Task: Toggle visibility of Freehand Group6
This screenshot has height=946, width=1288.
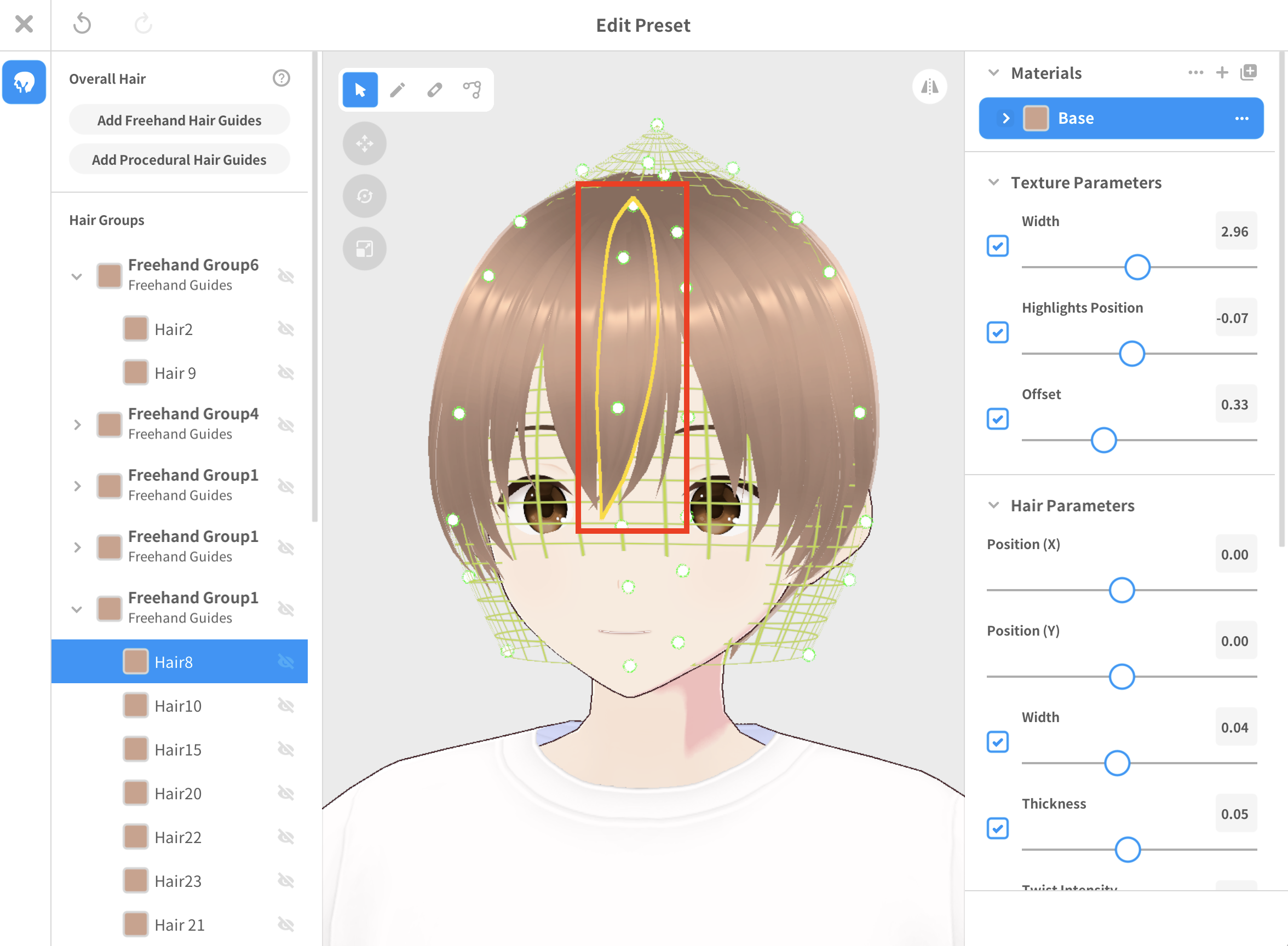Action: (x=286, y=276)
